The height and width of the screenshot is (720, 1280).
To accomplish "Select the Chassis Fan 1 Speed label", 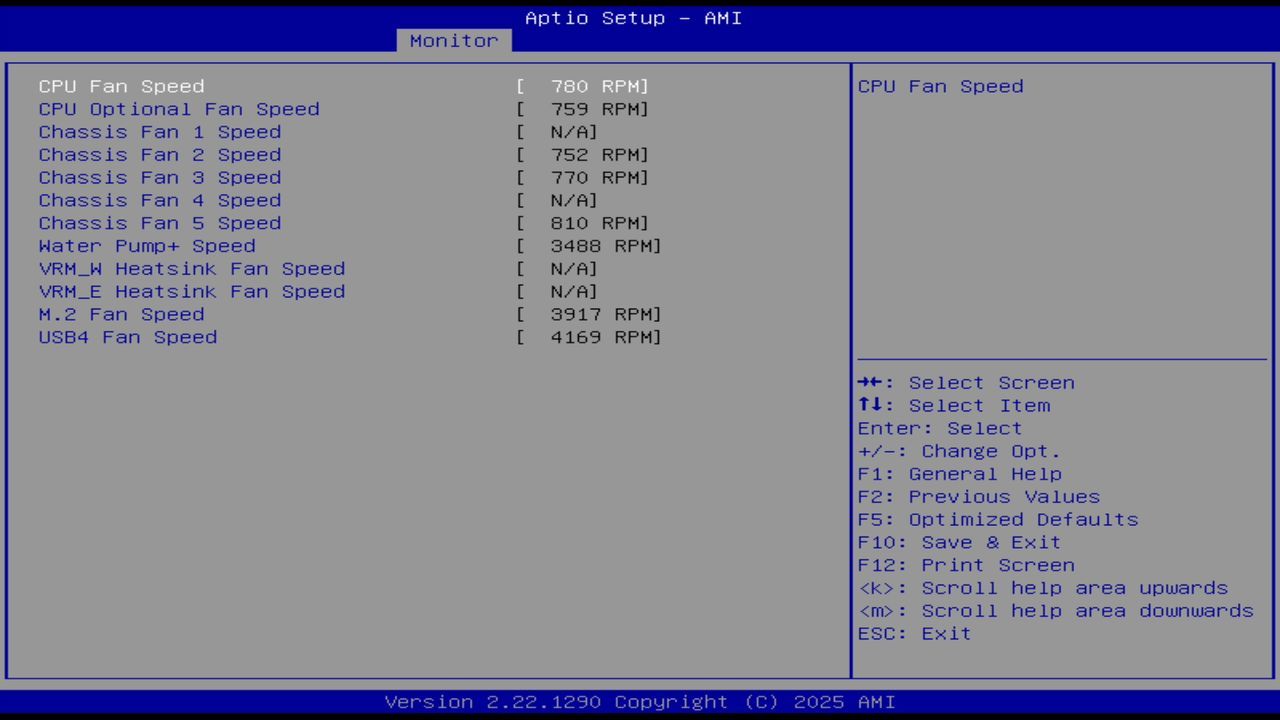I will click(160, 132).
